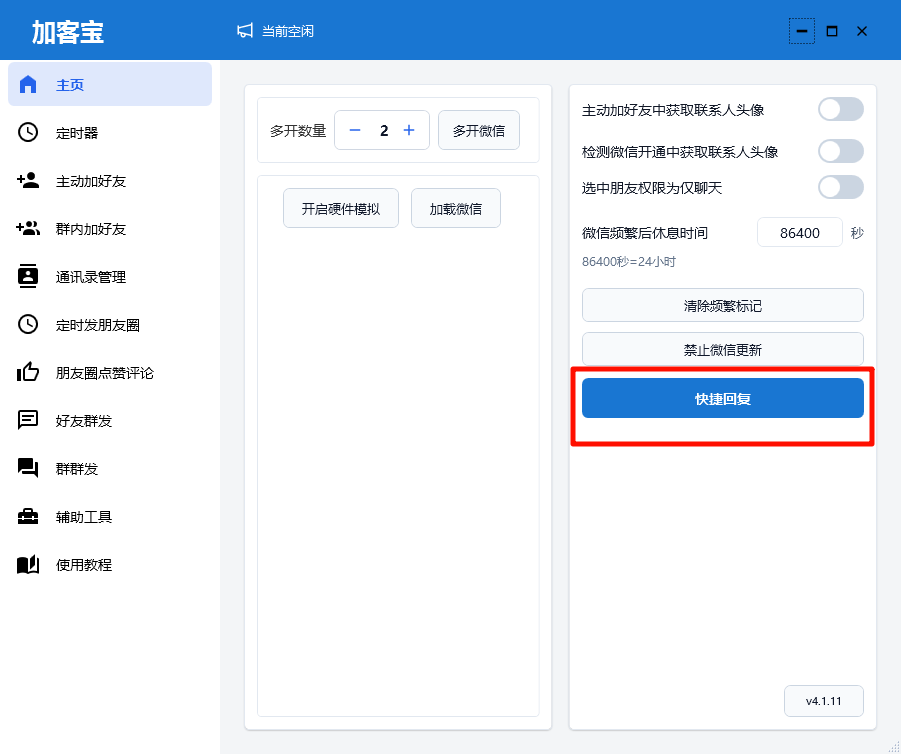Click the add-person icon beside 主动加好友
The height and width of the screenshot is (754, 901).
(28, 180)
